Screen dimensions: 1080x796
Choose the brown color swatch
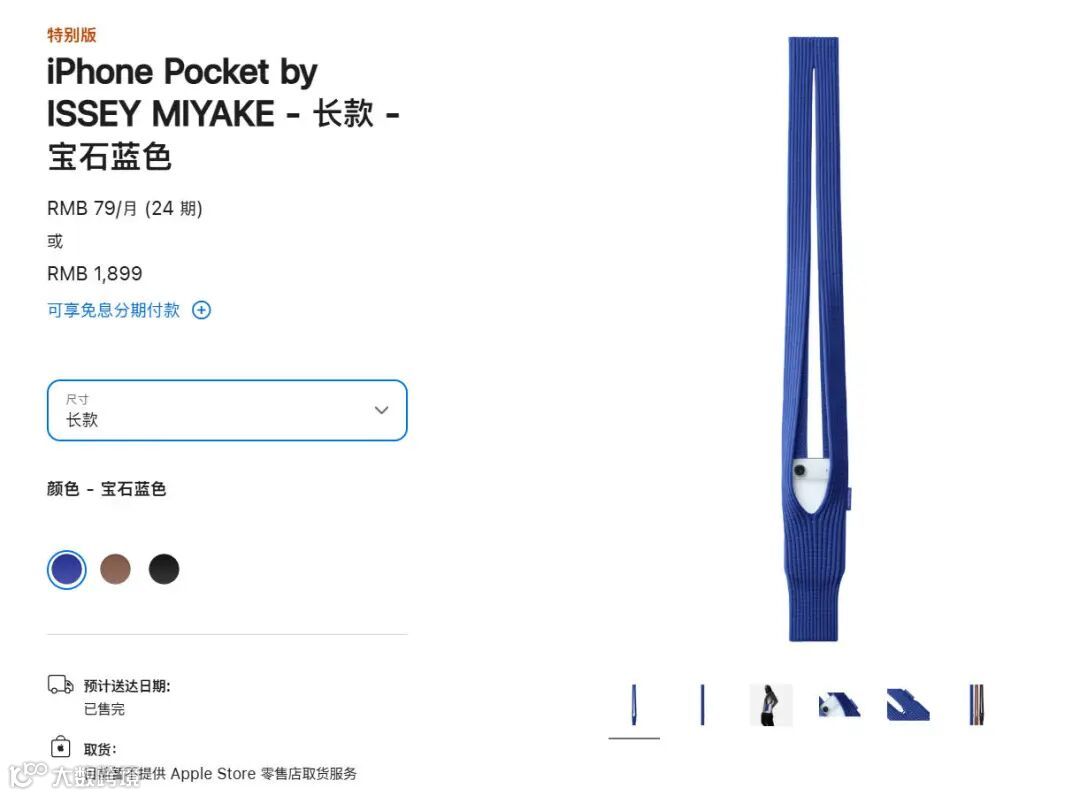coord(115,569)
